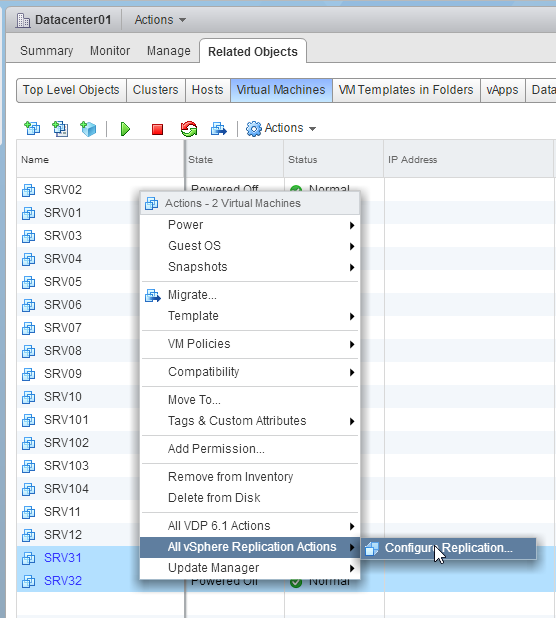Click the VM icon next to SRV32

28,581
